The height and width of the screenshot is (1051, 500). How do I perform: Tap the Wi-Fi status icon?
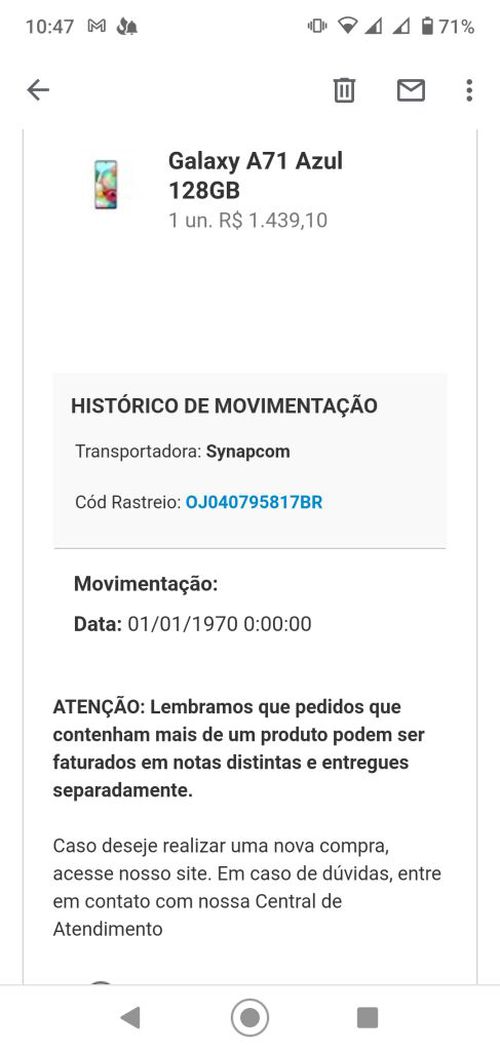[x=348, y=27]
